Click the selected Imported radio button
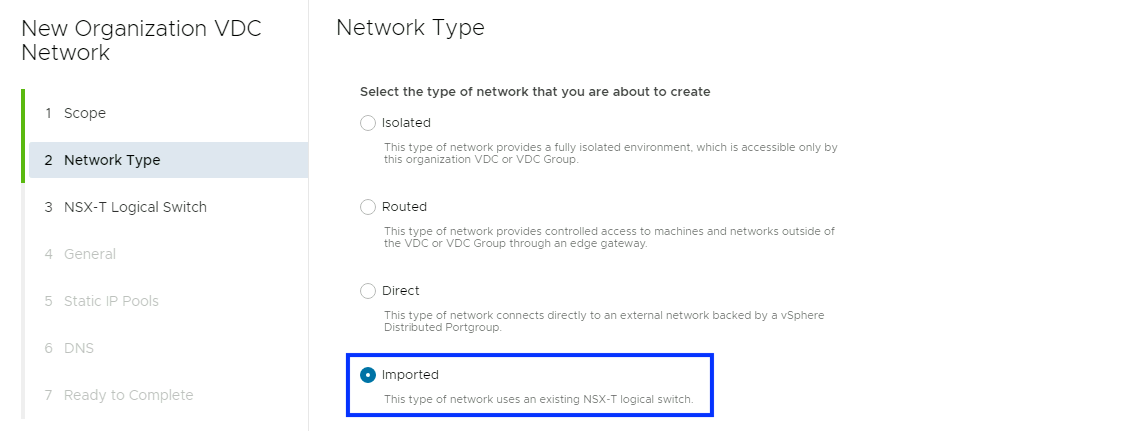 (x=368, y=375)
